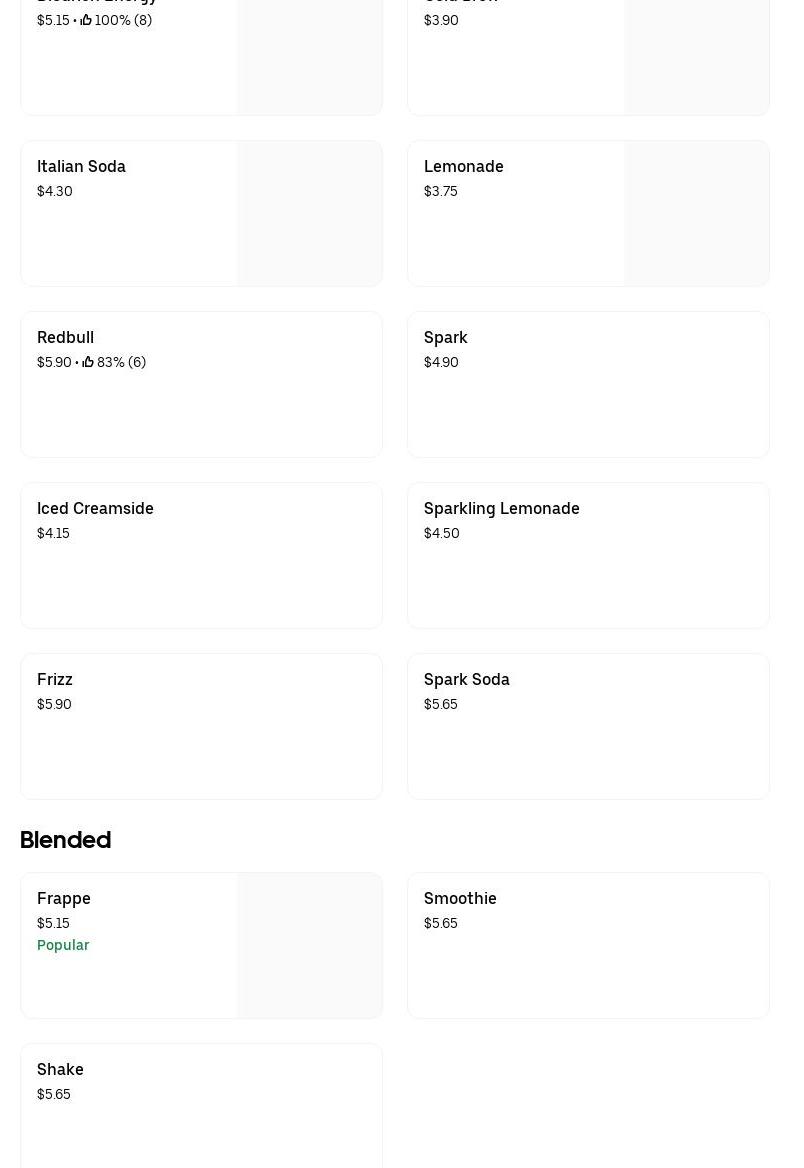Choose the Spark drink for $4.90
Image resolution: width=804 pixels, height=1168 pixels.
coord(588,385)
